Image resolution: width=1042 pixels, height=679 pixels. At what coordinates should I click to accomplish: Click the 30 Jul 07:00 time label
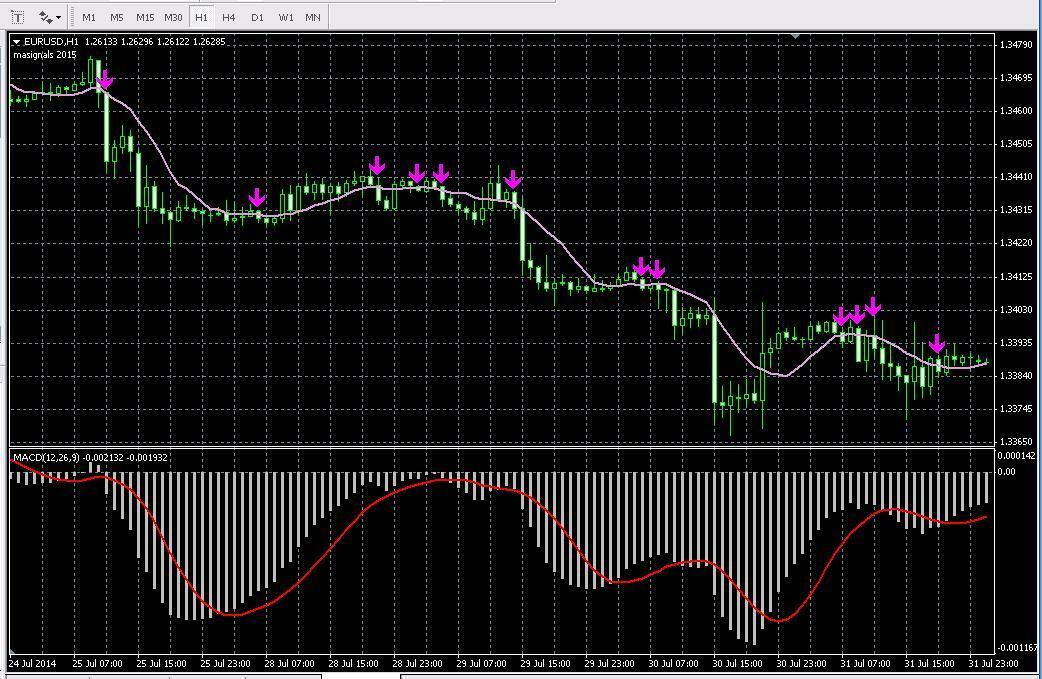(x=673, y=663)
